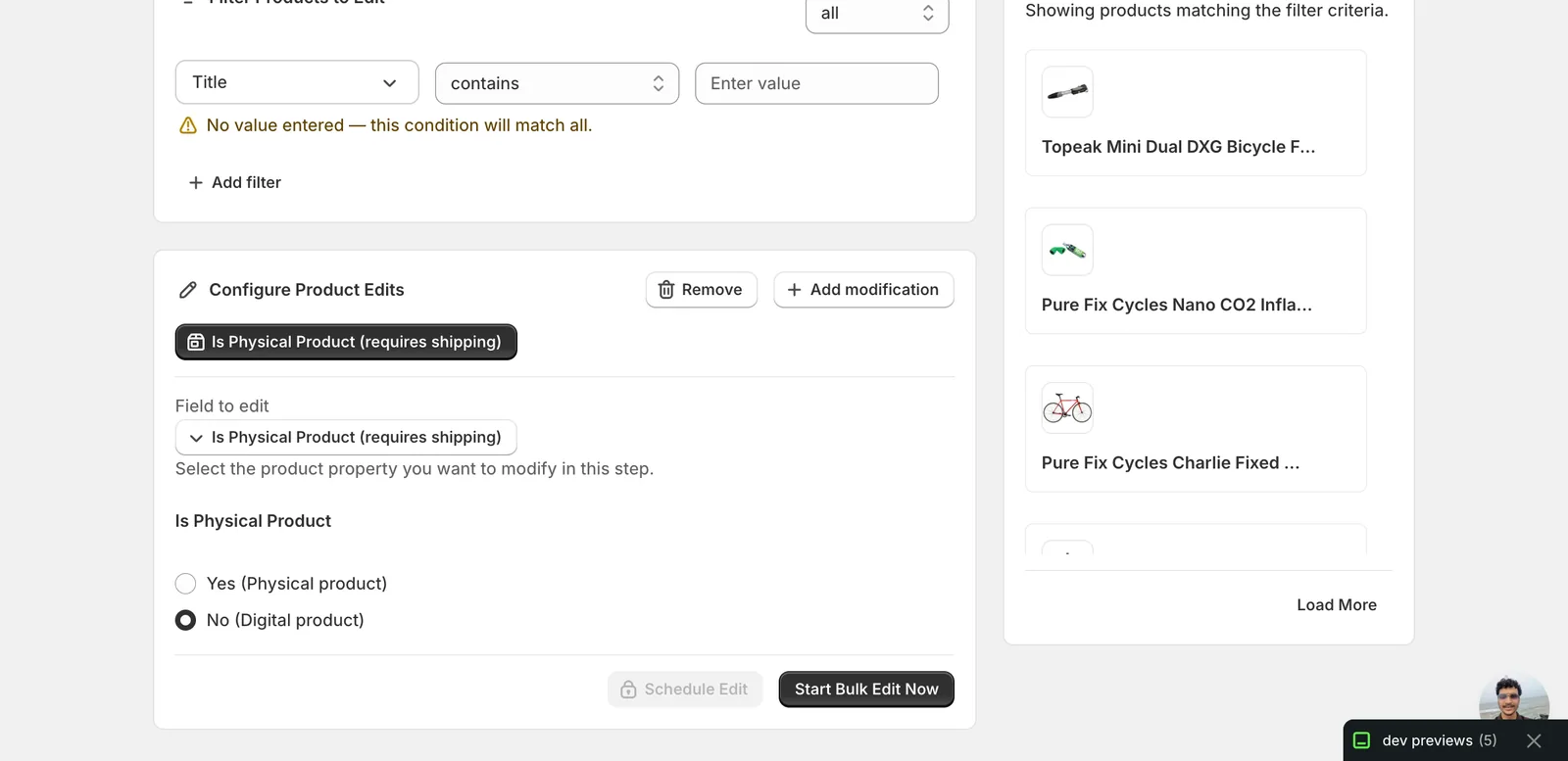1568x761 pixels.
Task: Click the No value entered warning message
Action: tap(399, 125)
